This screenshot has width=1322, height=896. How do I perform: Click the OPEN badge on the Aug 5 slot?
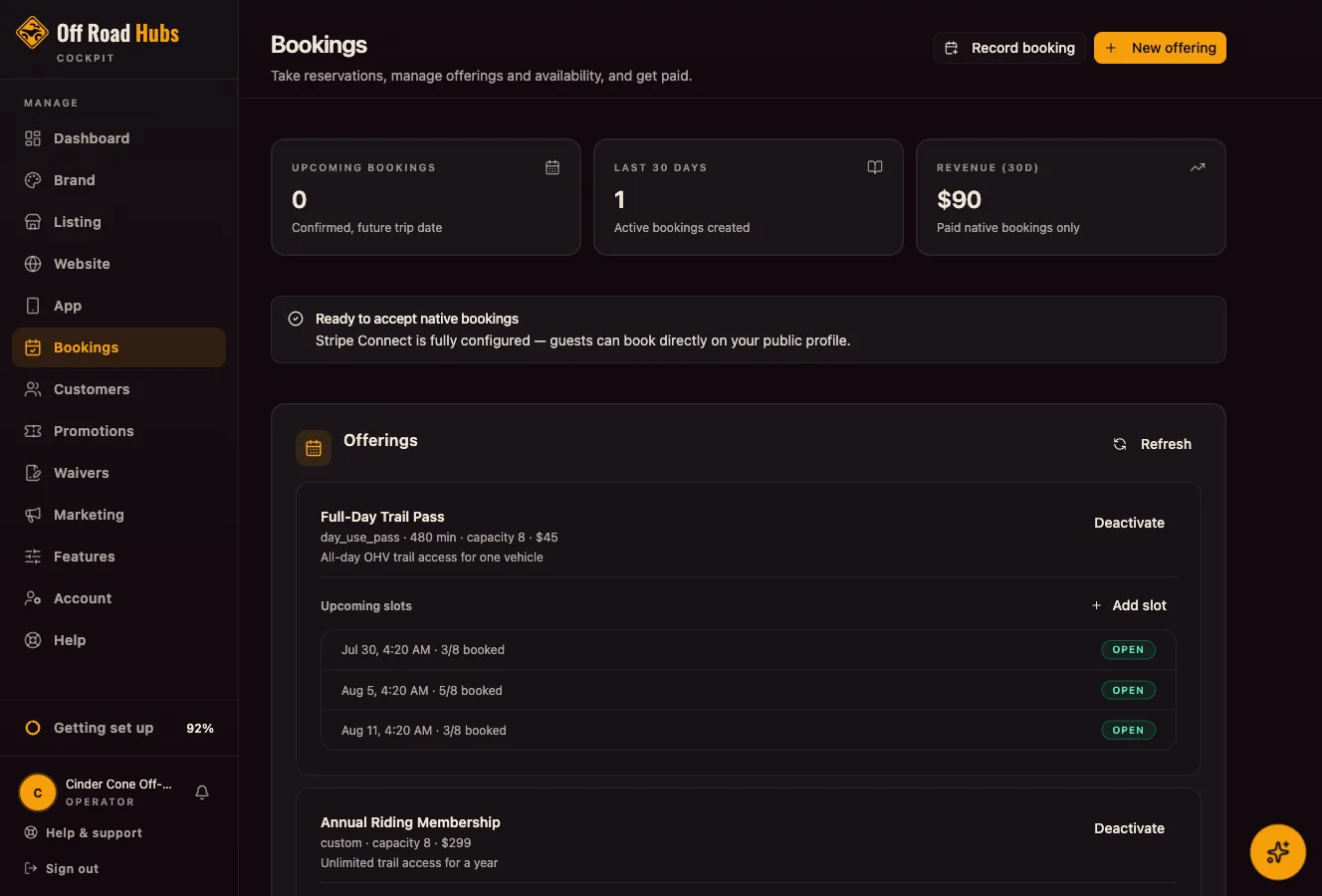tap(1128, 690)
